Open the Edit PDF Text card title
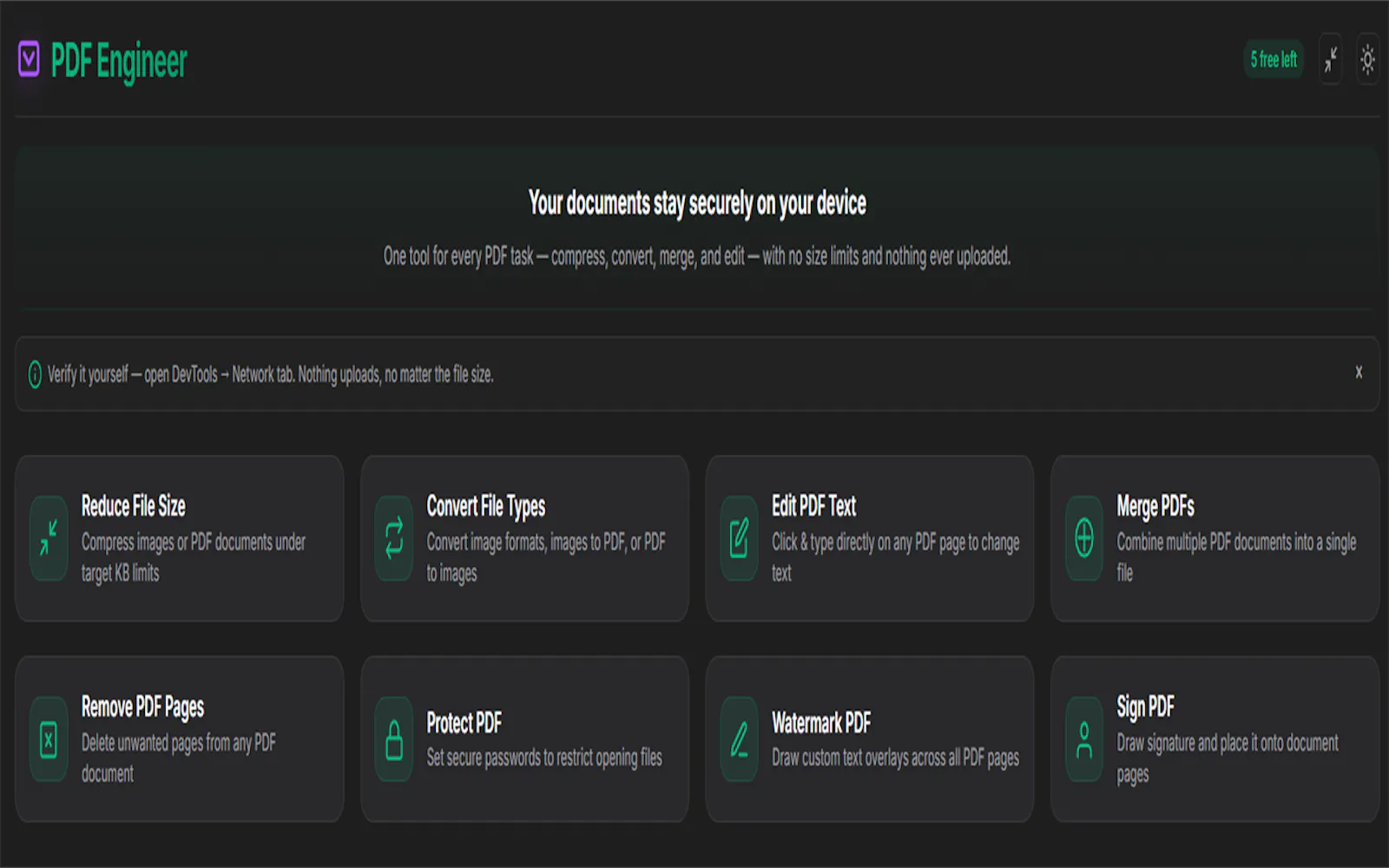Viewport: 1389px width, 868px height. pos(814,506)
